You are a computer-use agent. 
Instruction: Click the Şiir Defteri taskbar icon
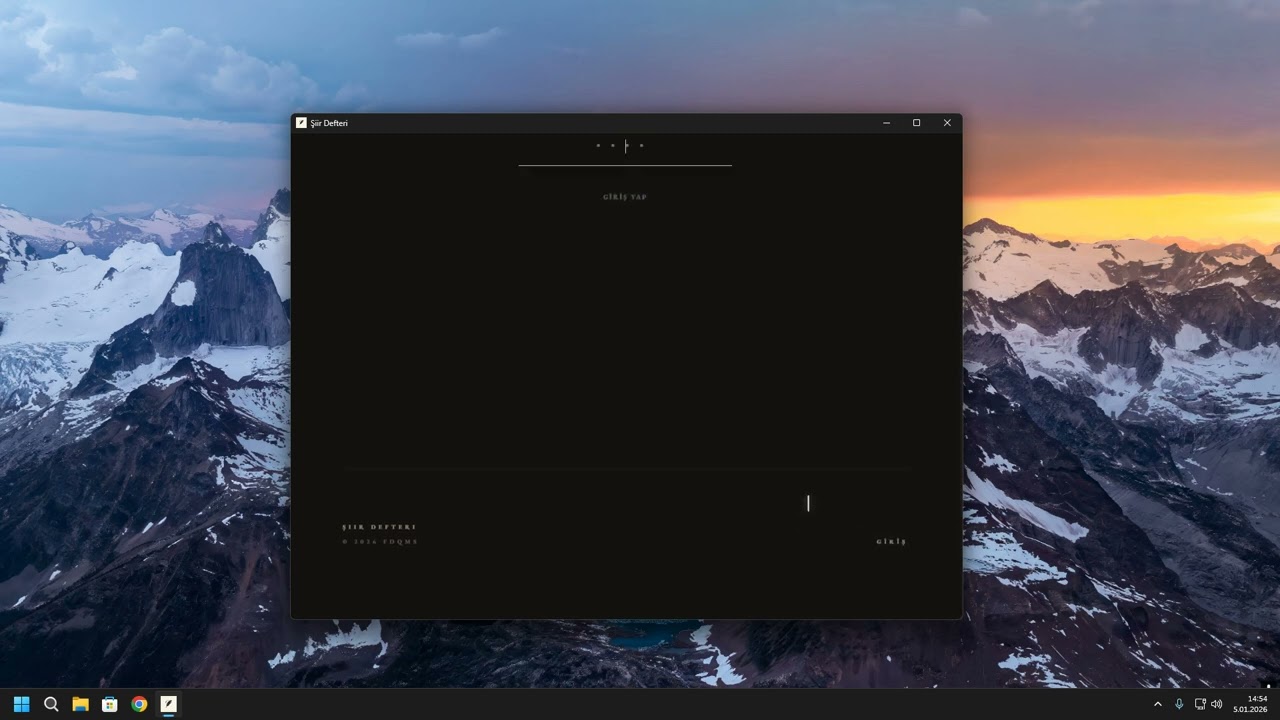(168, 704)
